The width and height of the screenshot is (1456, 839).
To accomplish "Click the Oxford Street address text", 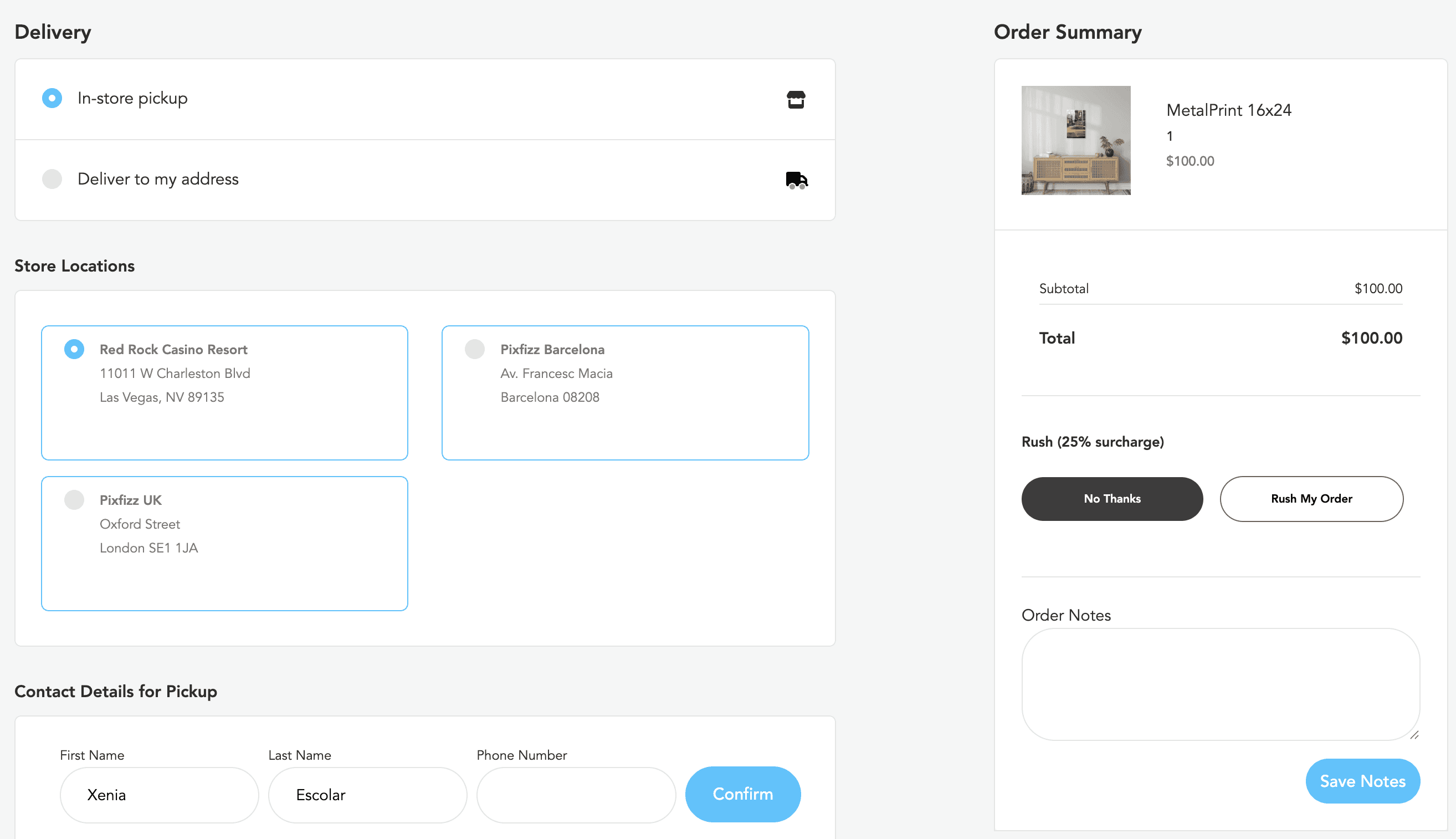I will tap(140, 524).
